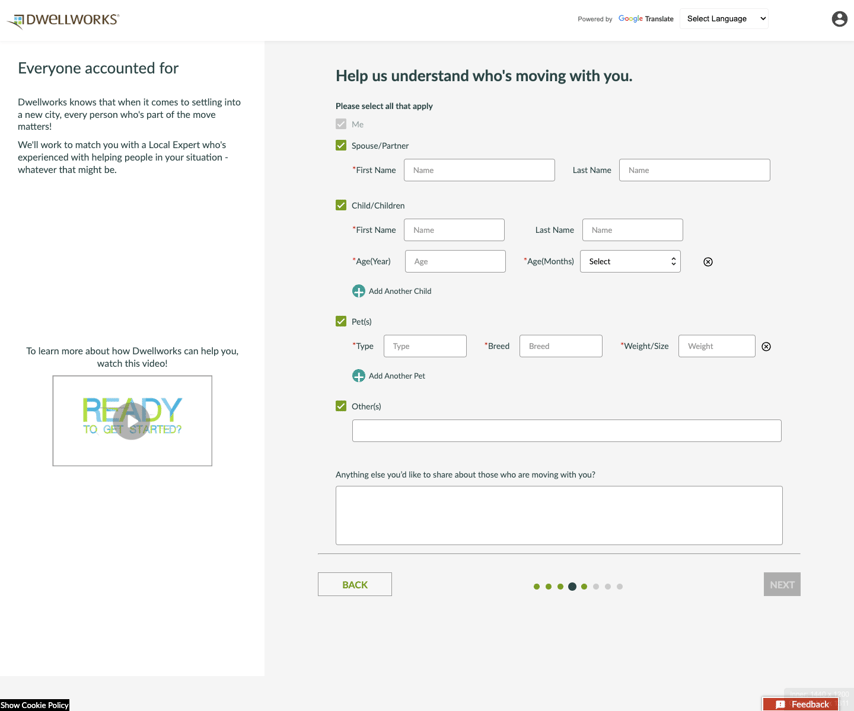Open the Show Cookie Policy link
This screenshot has height=711, width=854.
click(34, 705)
